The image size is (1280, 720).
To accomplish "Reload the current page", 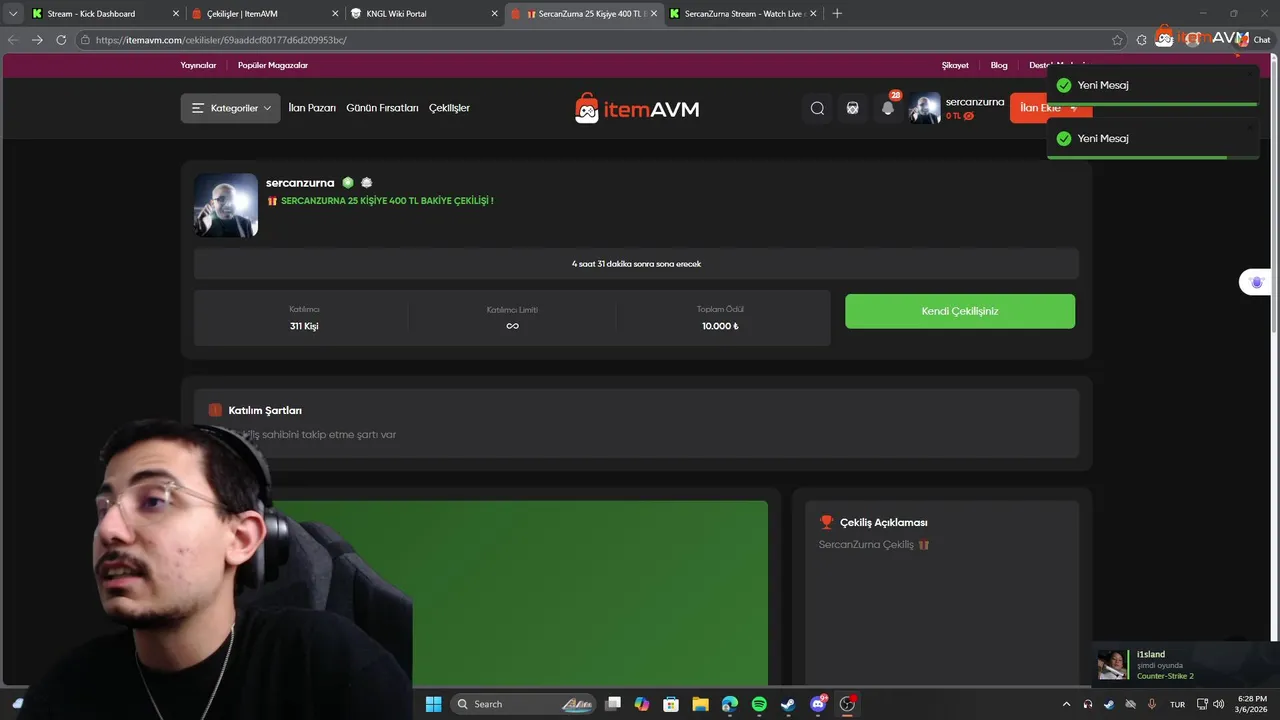I will [61, 40].
